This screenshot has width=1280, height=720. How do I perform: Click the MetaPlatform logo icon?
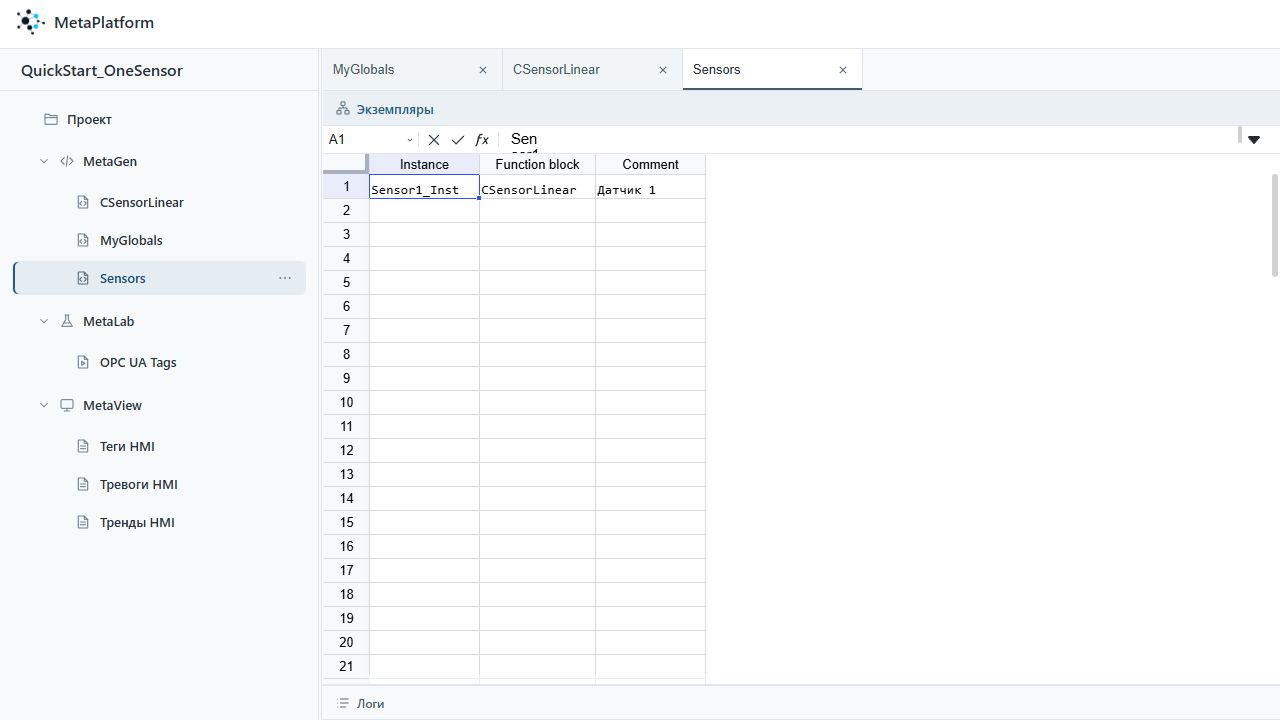(x=31, y=22)
